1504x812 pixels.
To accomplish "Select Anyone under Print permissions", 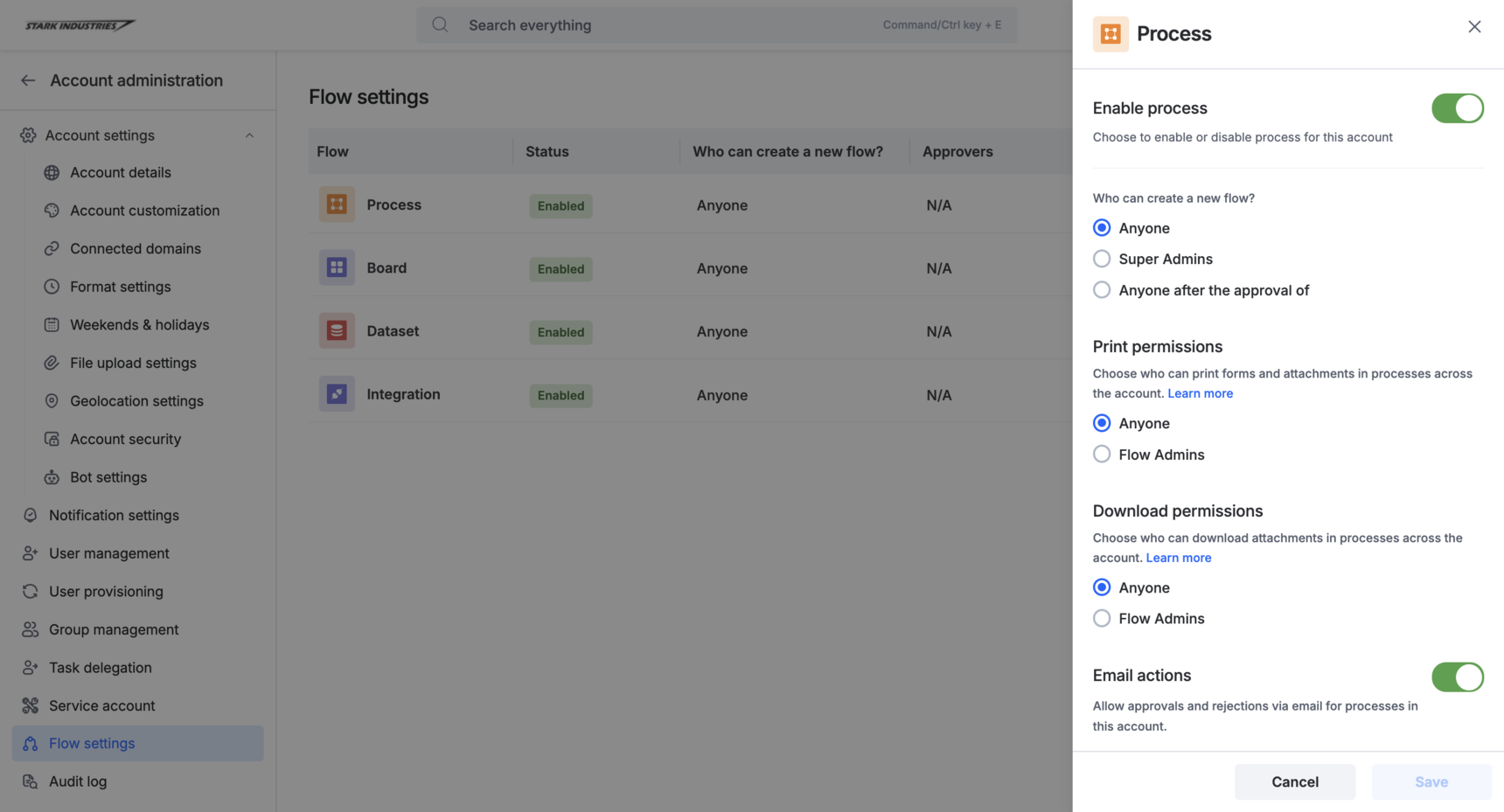I will [1102, 423].
